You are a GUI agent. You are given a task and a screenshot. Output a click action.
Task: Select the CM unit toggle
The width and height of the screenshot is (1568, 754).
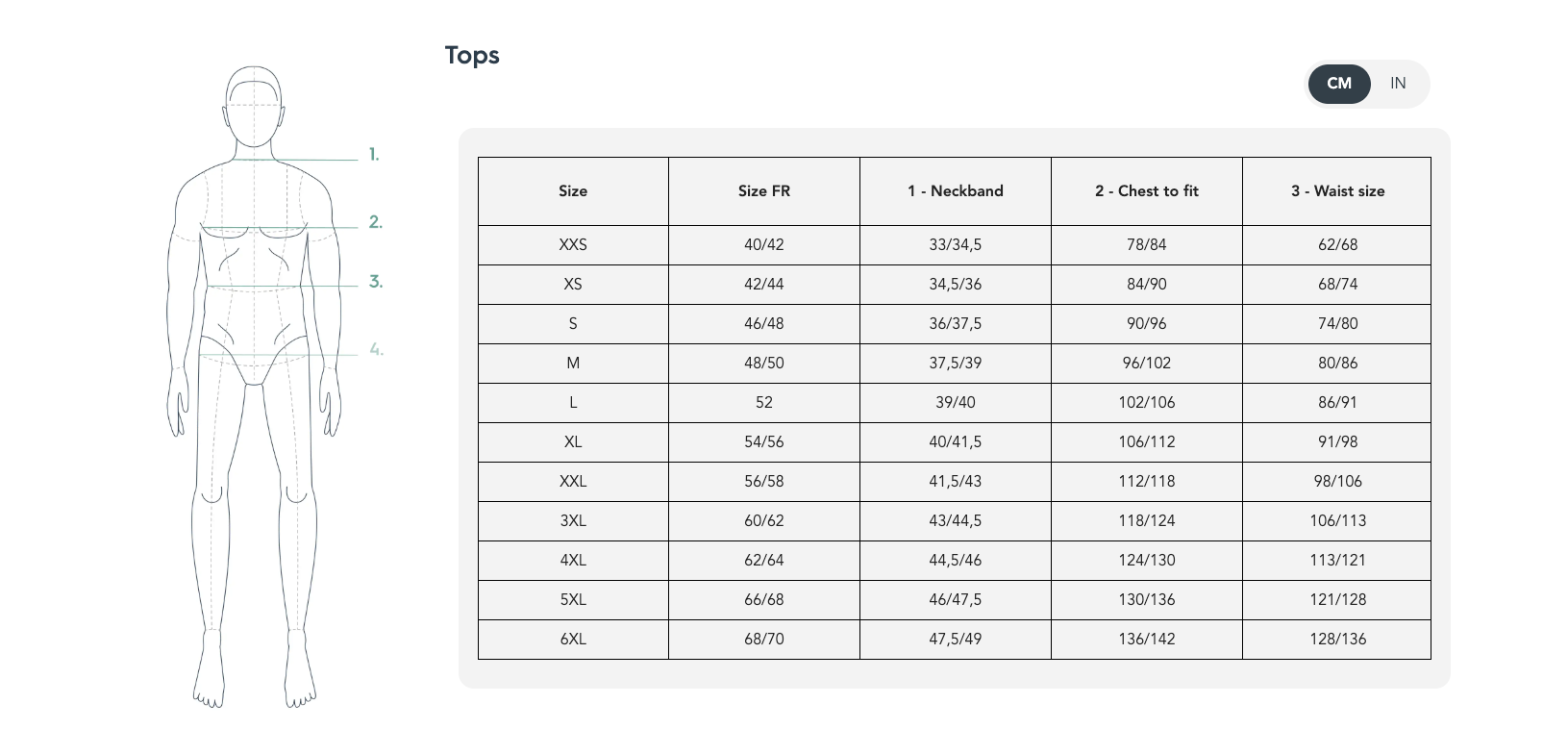(x=1339, y=84)
